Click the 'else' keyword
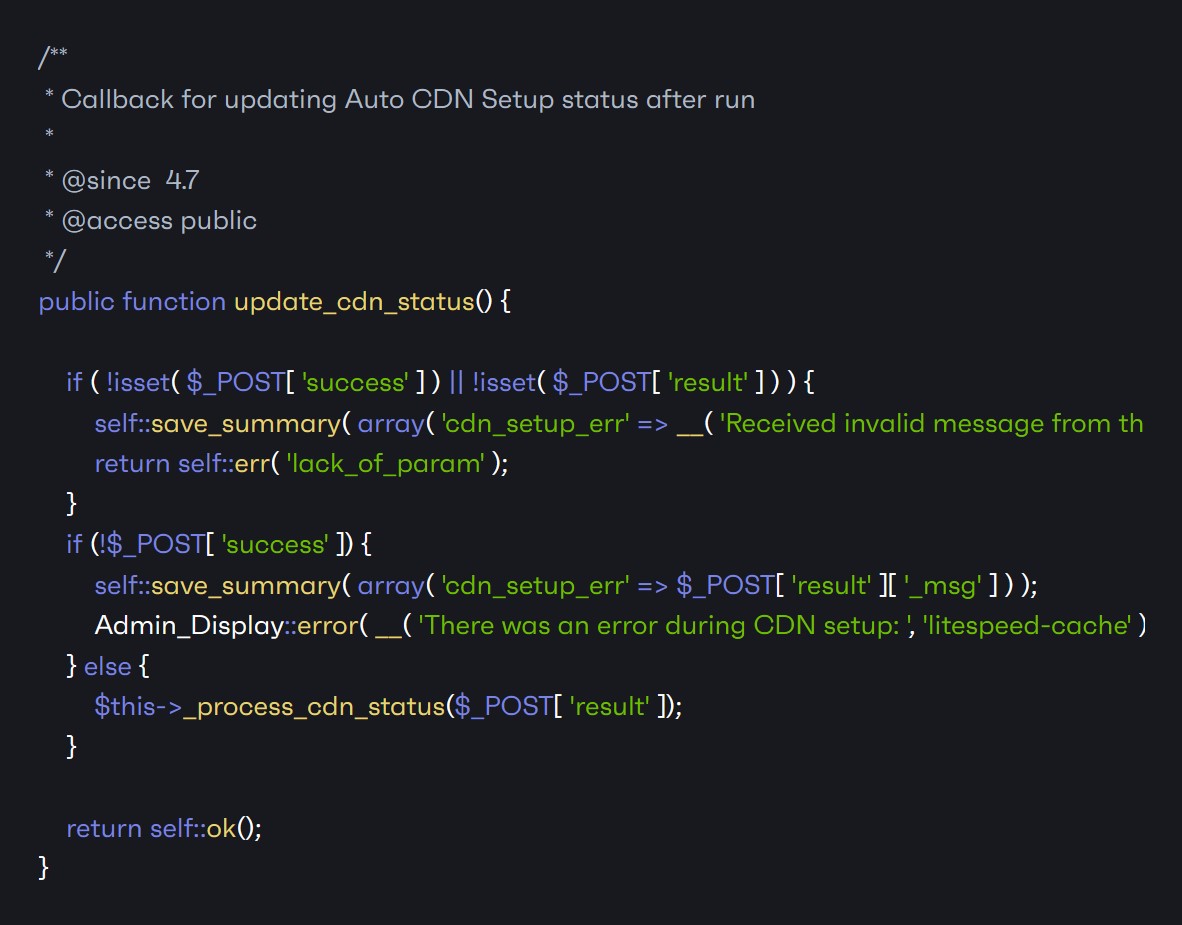The width and height of the screenshot is (1182, 925). [x=105, y=666]
